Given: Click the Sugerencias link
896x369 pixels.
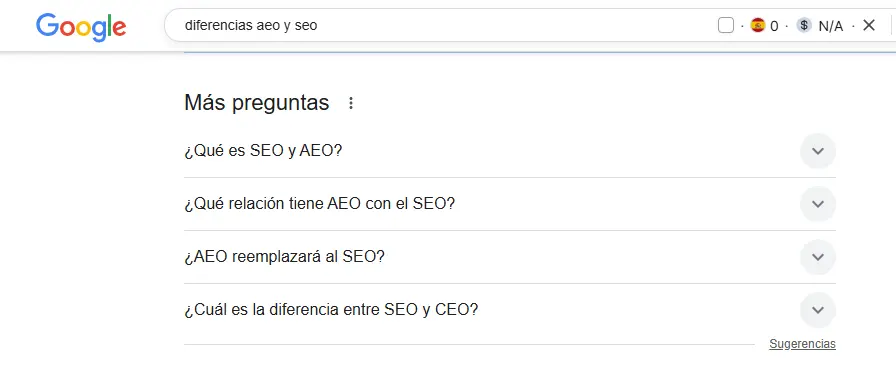Looking at the screenshot, I should (x=802, y=344).
